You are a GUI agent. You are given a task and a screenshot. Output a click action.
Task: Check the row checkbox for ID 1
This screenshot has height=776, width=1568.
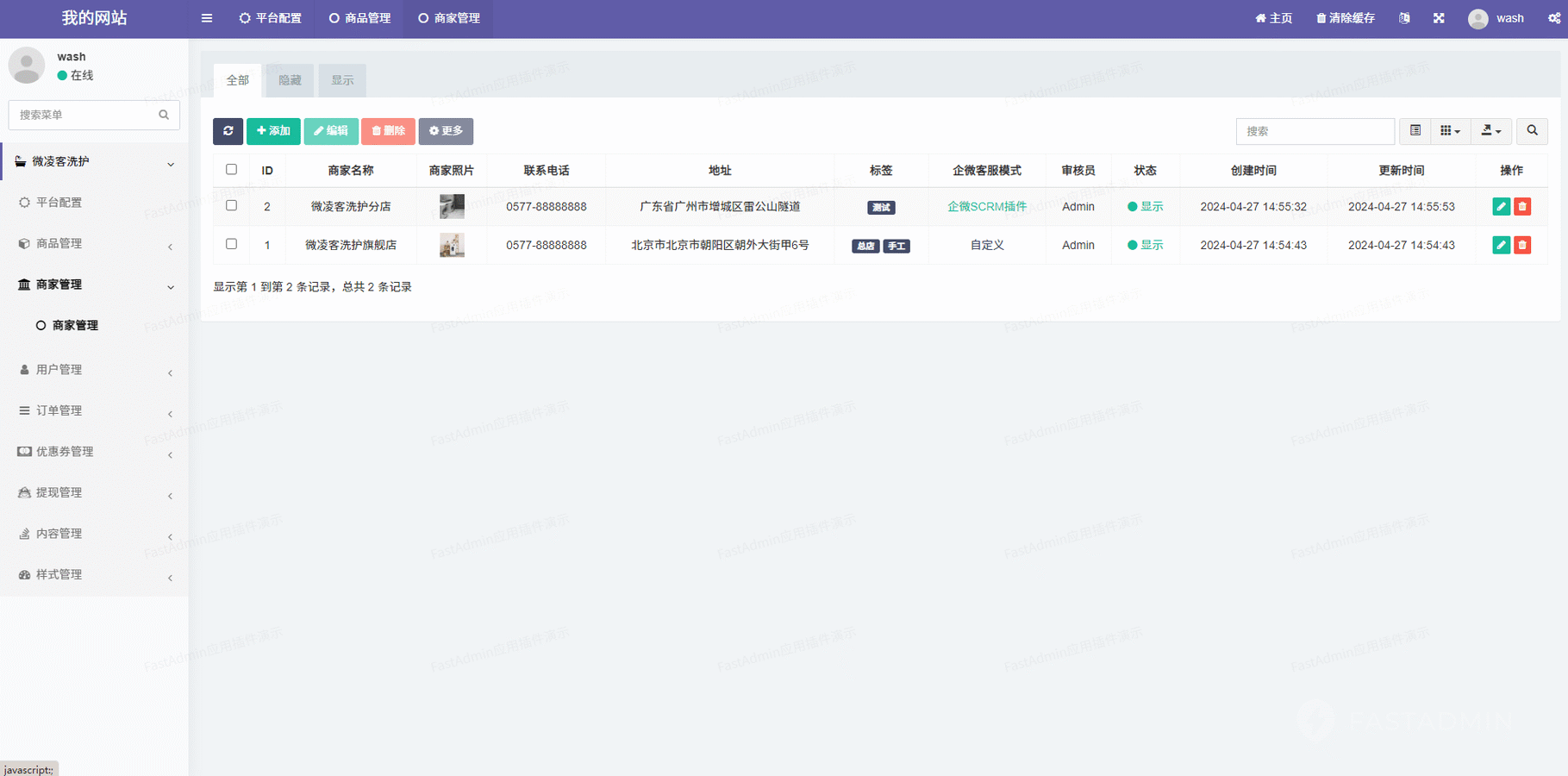pos(231,244)
